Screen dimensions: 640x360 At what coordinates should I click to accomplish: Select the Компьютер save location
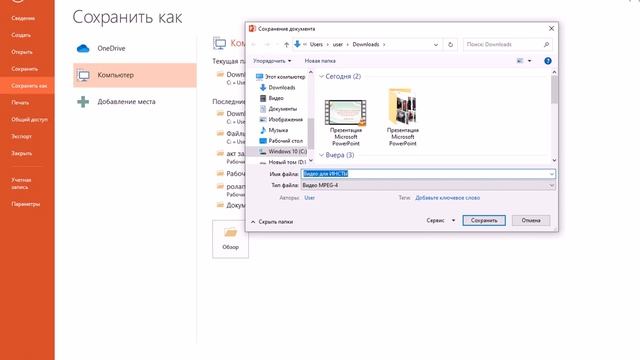pyautogui.click(x=135, y=75)
